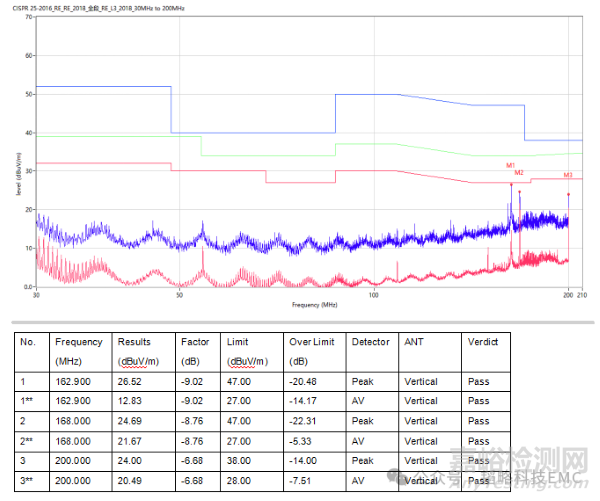This screenshot has width=600, height=501.
Task: Select the M3 marker near 200 MHz
Action: coord(568,175)
